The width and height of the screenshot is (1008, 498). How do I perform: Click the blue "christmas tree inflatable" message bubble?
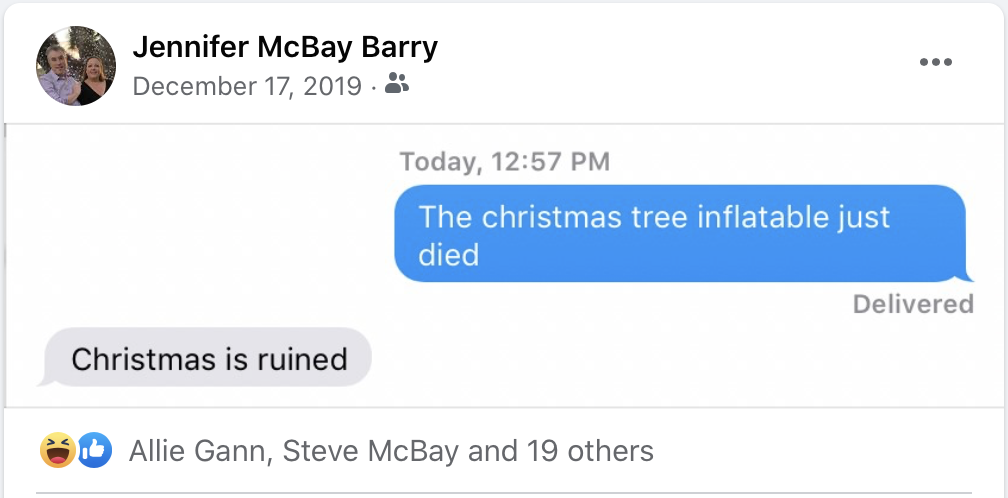click(x=680, y=234)
